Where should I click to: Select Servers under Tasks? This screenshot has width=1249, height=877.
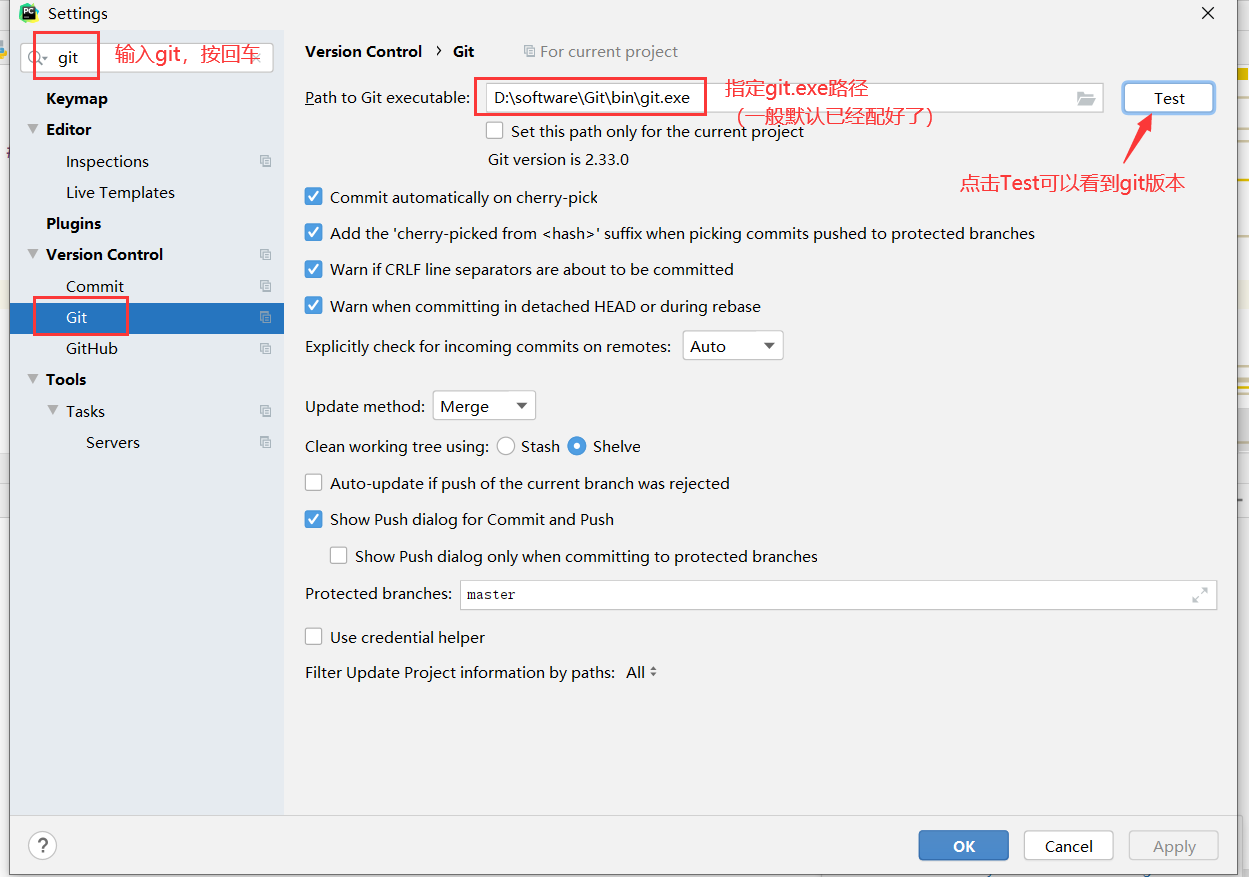click(x=113, y=442)
